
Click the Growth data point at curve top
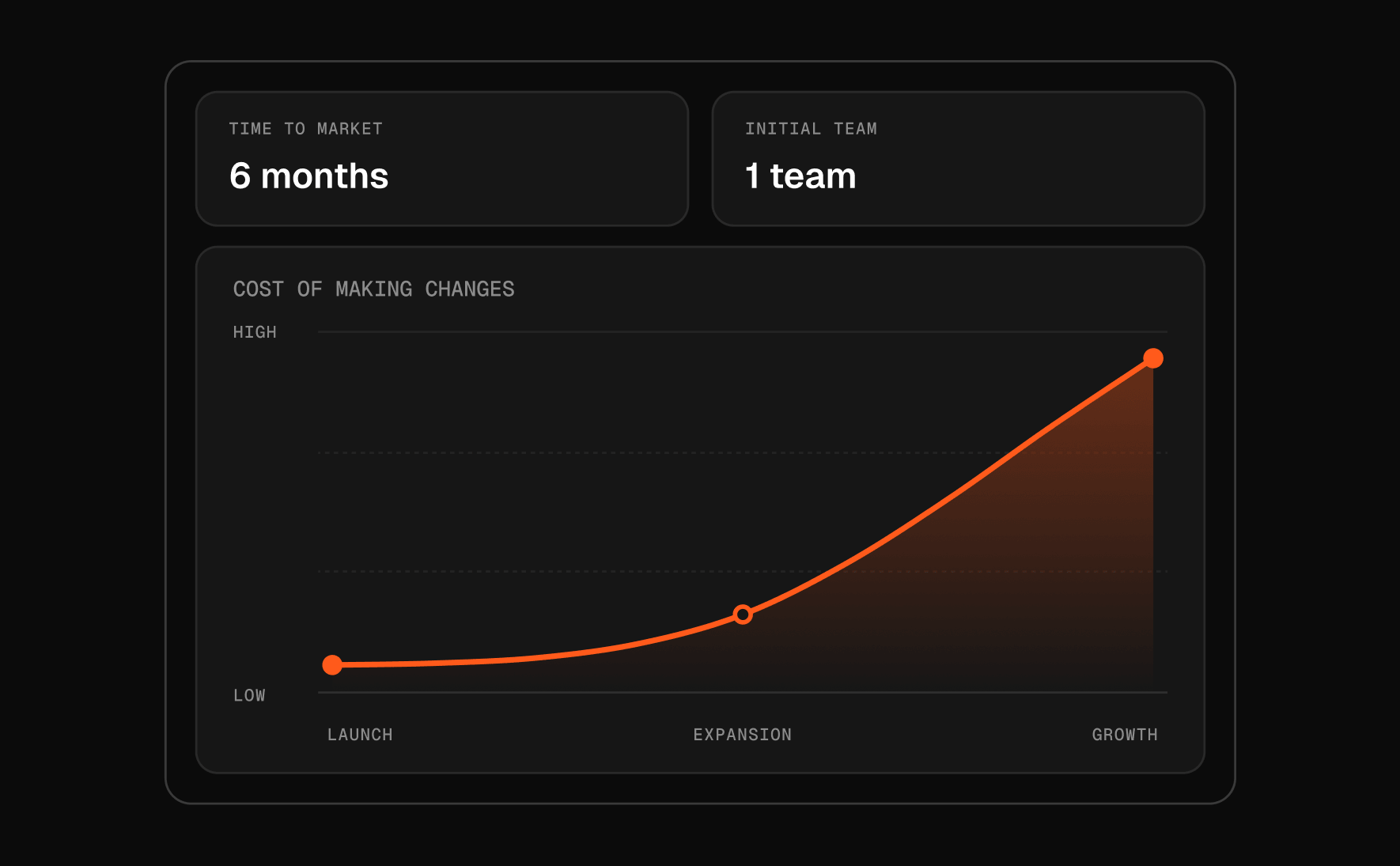point(1153,358)
